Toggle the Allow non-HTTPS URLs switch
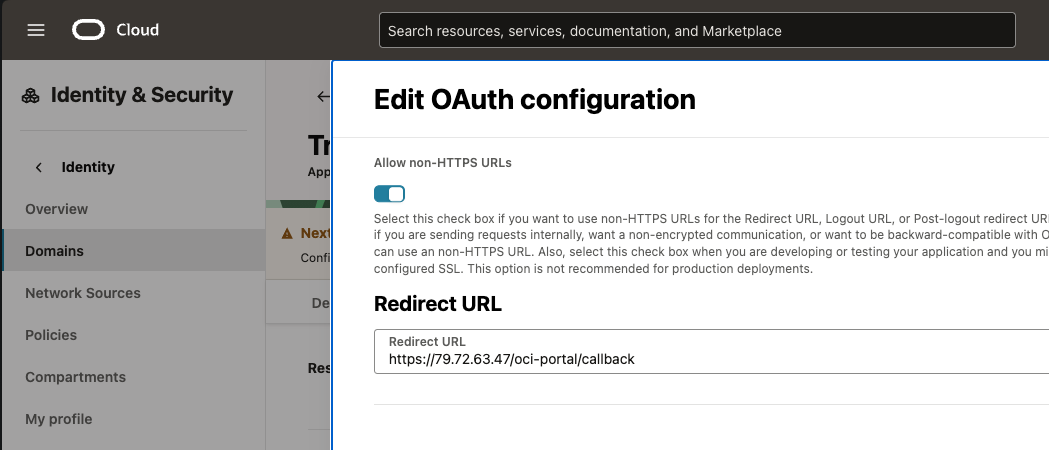This screenshot has height=450, width=1049. point(389,194)
